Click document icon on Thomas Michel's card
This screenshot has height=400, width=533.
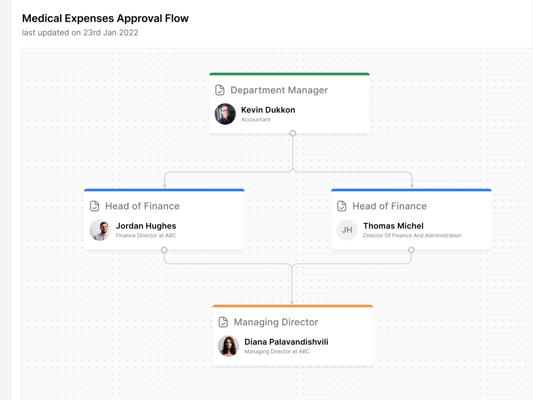click(x=342, y=206)
